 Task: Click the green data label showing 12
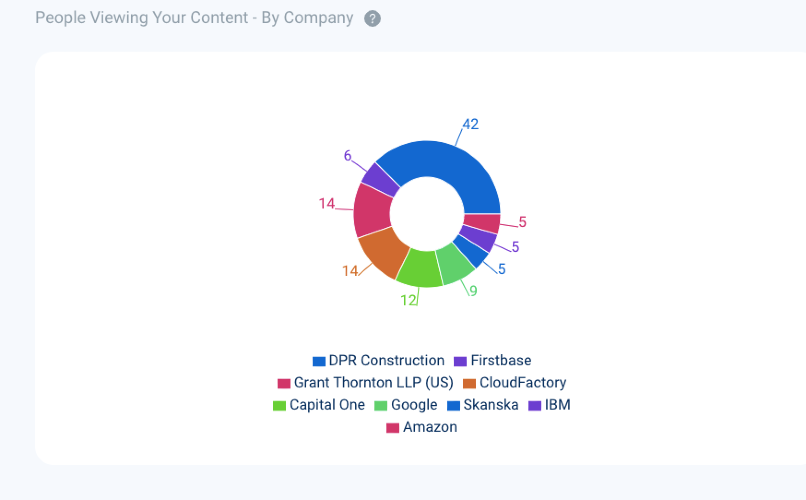point(408,299)
